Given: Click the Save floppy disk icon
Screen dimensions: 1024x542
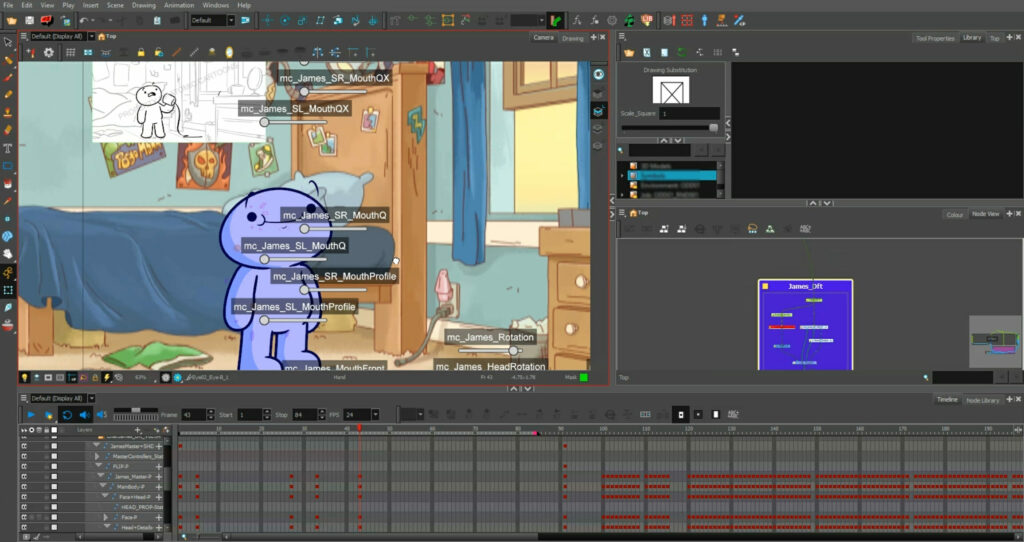Looking at the screenshot, I should [x=29, y=21].
